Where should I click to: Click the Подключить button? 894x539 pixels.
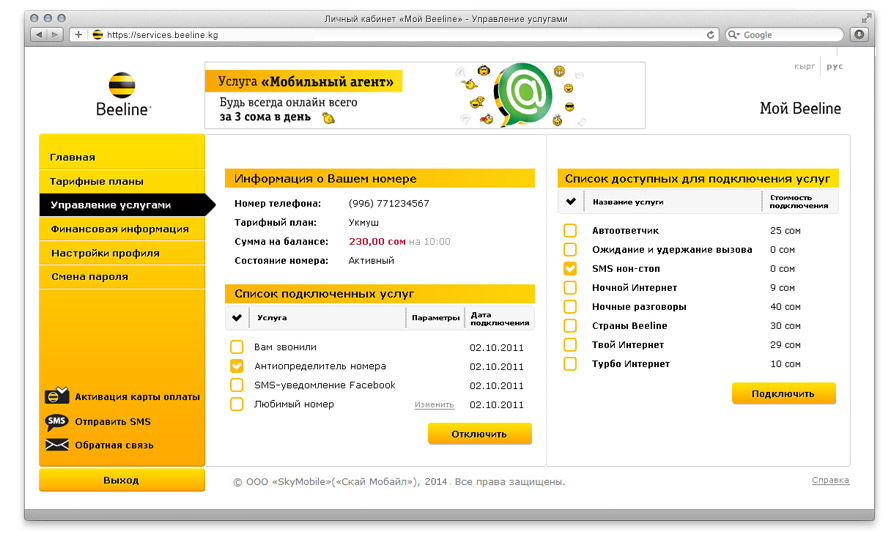pos(783,394)
